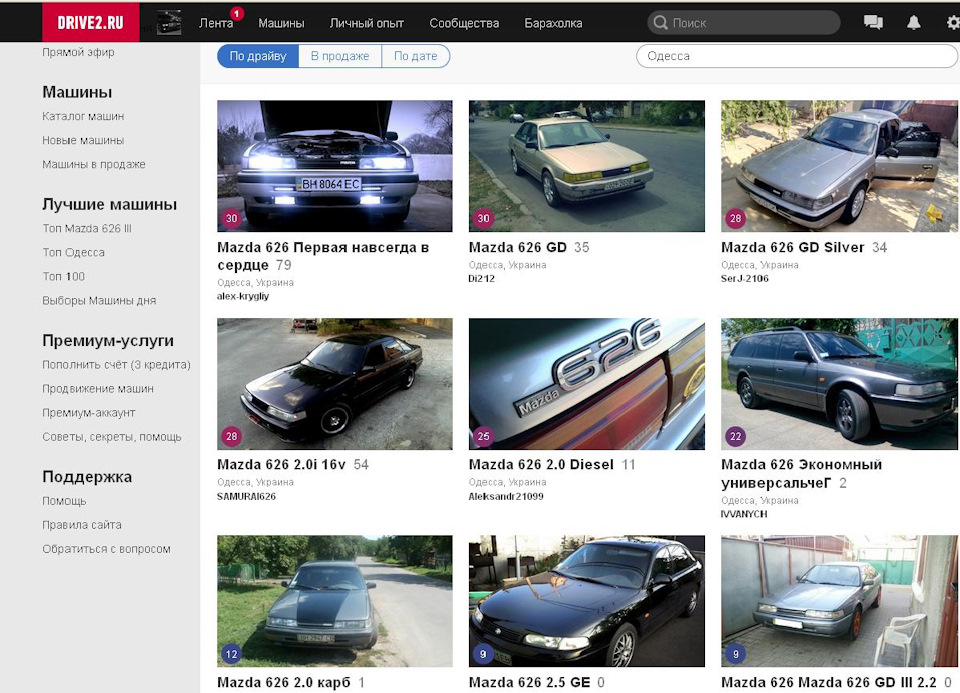
Task: Open the Прямой эфир sidebar link
Action: 78,52
